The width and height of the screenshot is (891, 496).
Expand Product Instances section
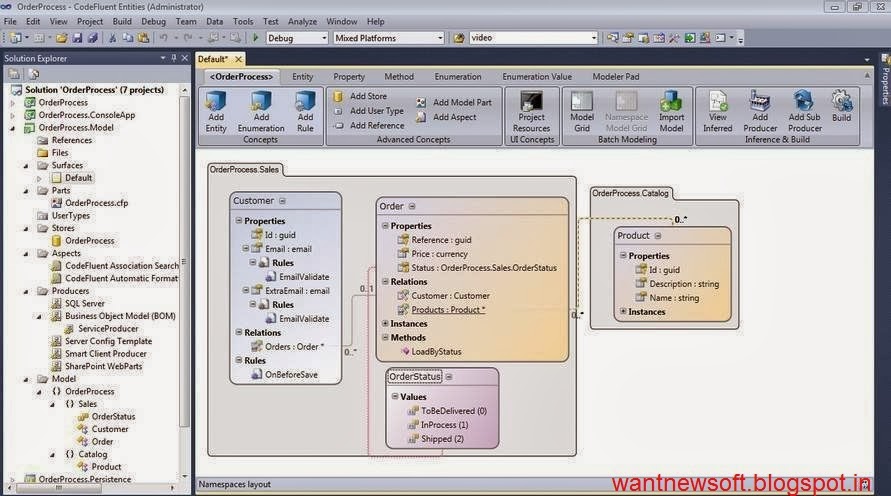point(623,311)
